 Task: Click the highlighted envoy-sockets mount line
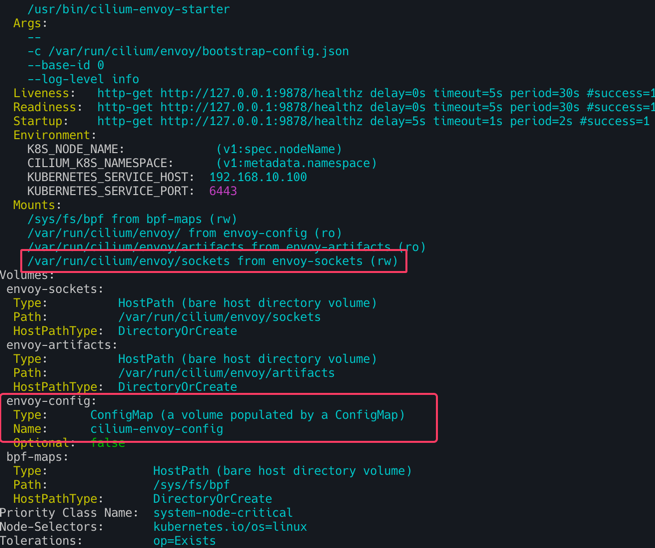coord(213,261)
